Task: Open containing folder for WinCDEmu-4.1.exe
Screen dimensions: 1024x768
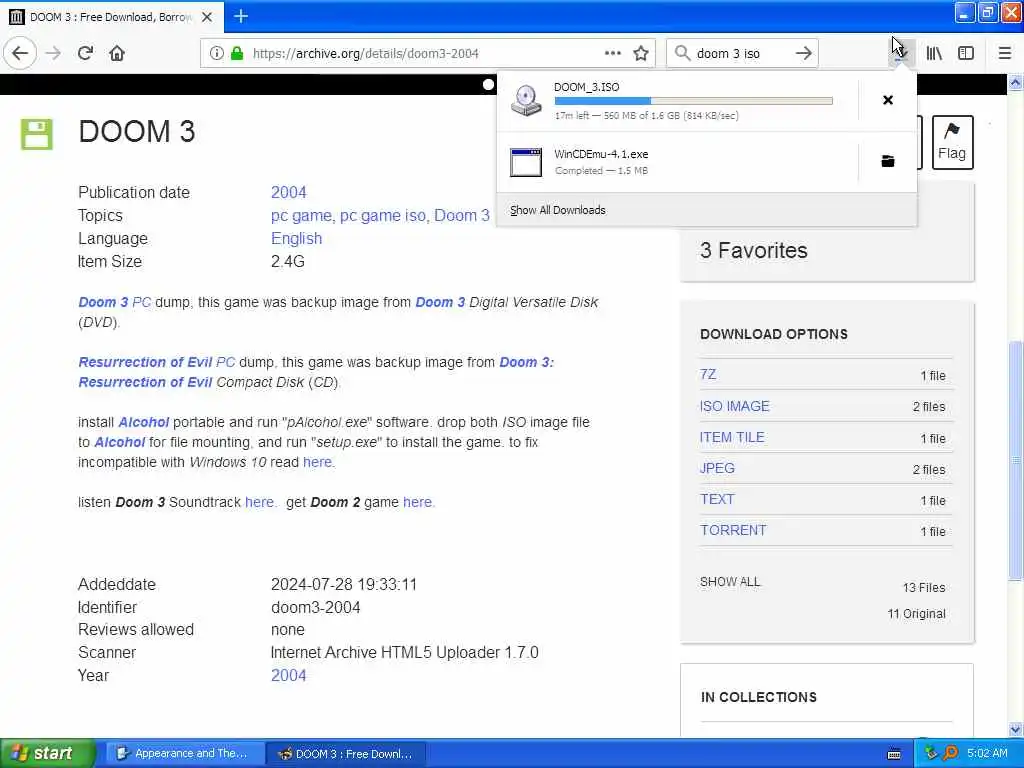Action: (x=888, y=161)
